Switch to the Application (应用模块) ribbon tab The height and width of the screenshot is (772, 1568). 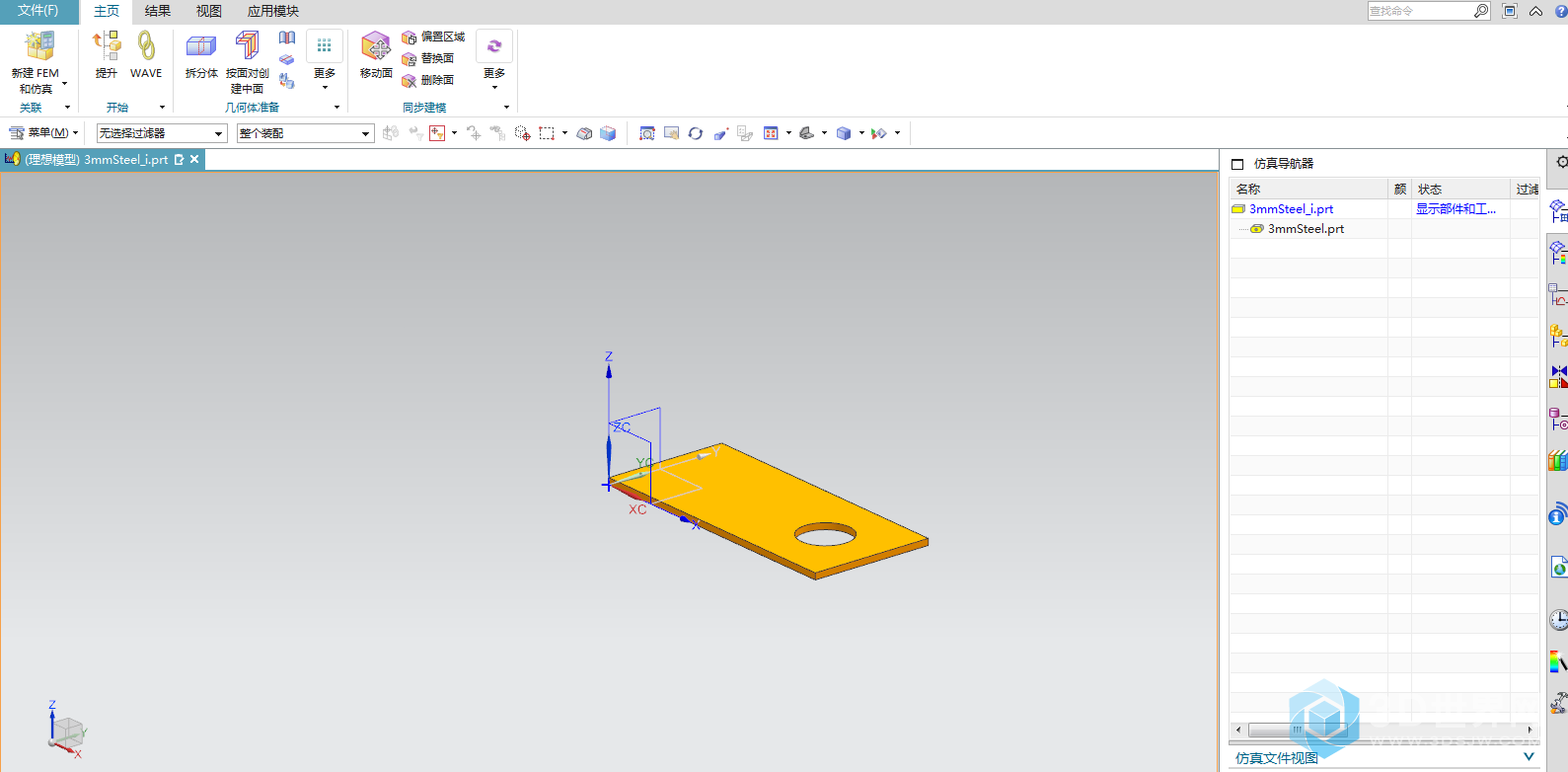[273, 11]
